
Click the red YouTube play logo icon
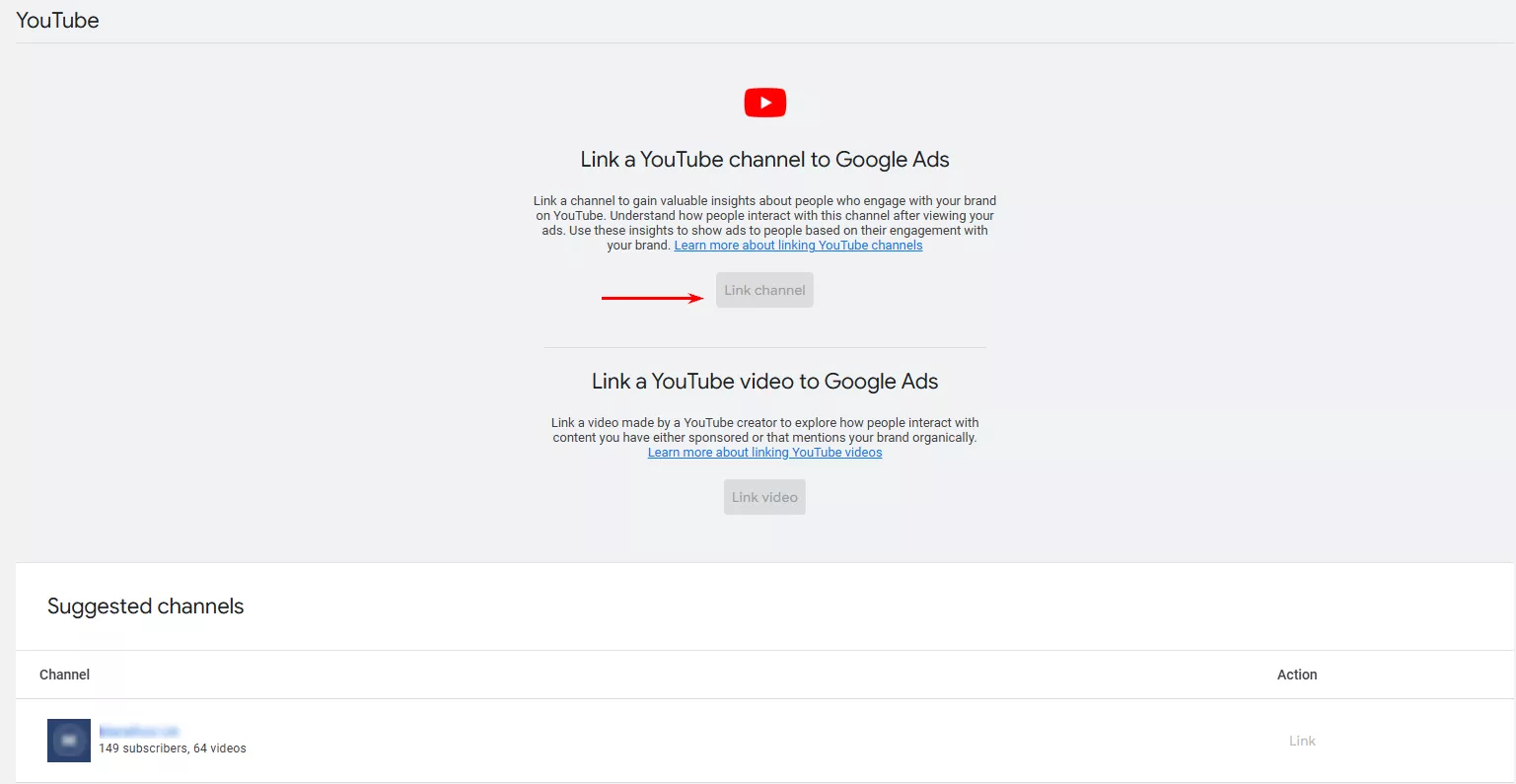point(764,102)
